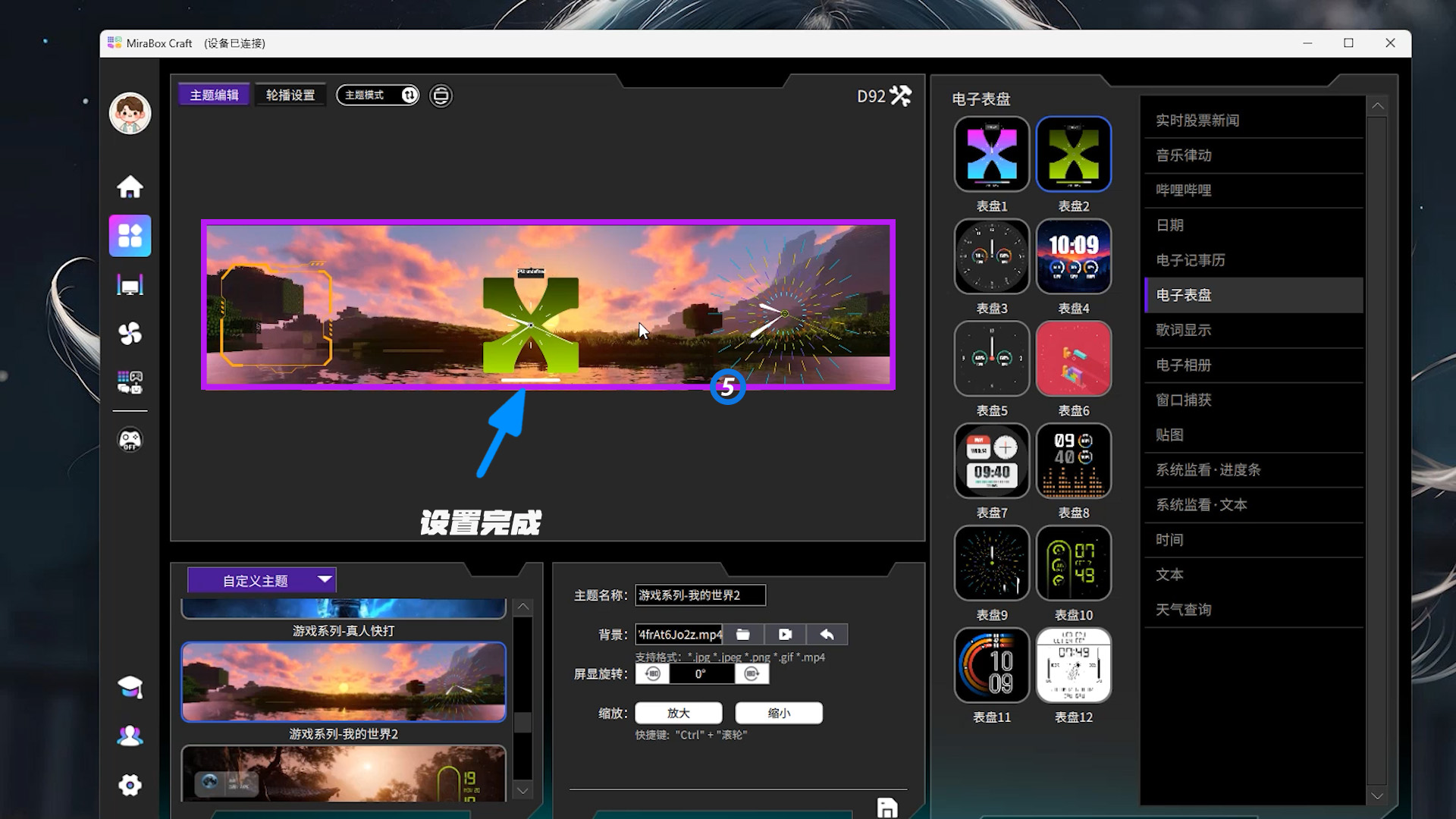
Task: Select the orange frame widget on canvas
Action: click(276, 315)
